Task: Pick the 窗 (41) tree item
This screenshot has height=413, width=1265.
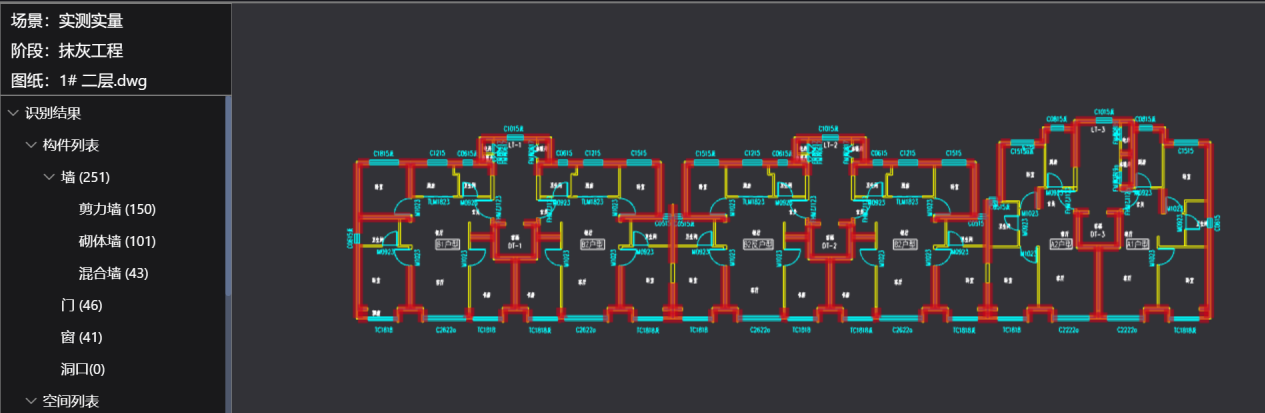Action: click(82, 337)
